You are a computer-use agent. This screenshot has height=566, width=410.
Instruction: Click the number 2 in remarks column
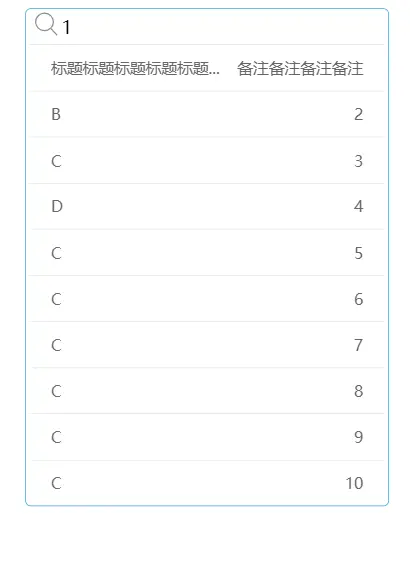pyautogui.click(x=358, y=114)
